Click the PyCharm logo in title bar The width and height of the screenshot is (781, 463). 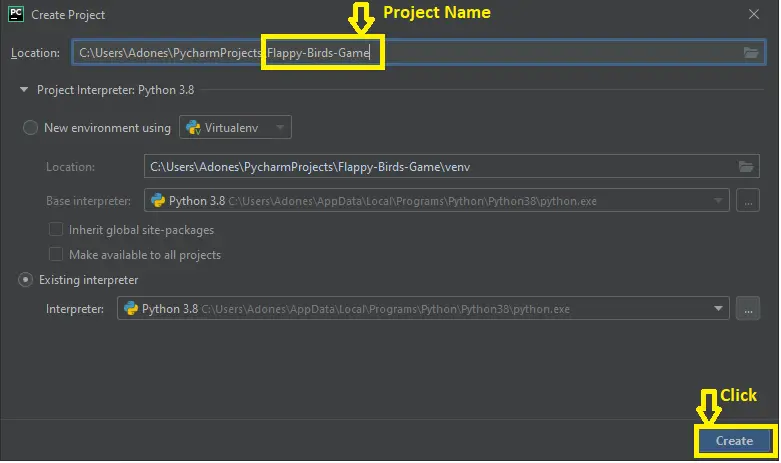(16, 14)
